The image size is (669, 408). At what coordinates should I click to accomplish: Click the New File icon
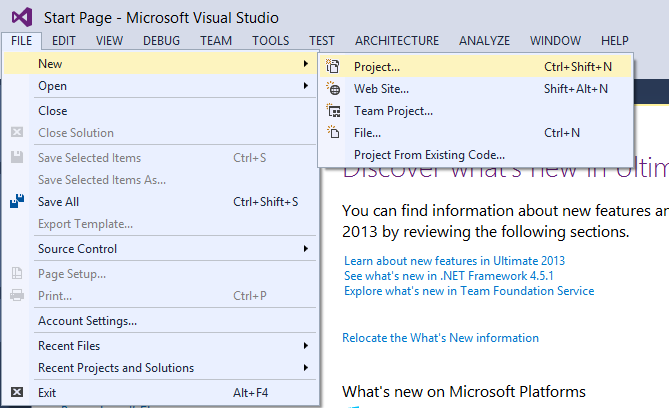coord(334,132)
